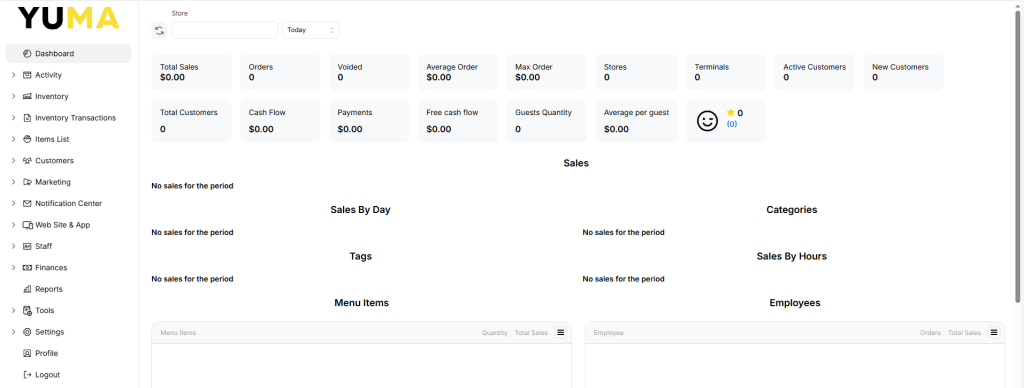1024x388 pixels.
Task: Expand the Settings section chevron
Action: 14,332
